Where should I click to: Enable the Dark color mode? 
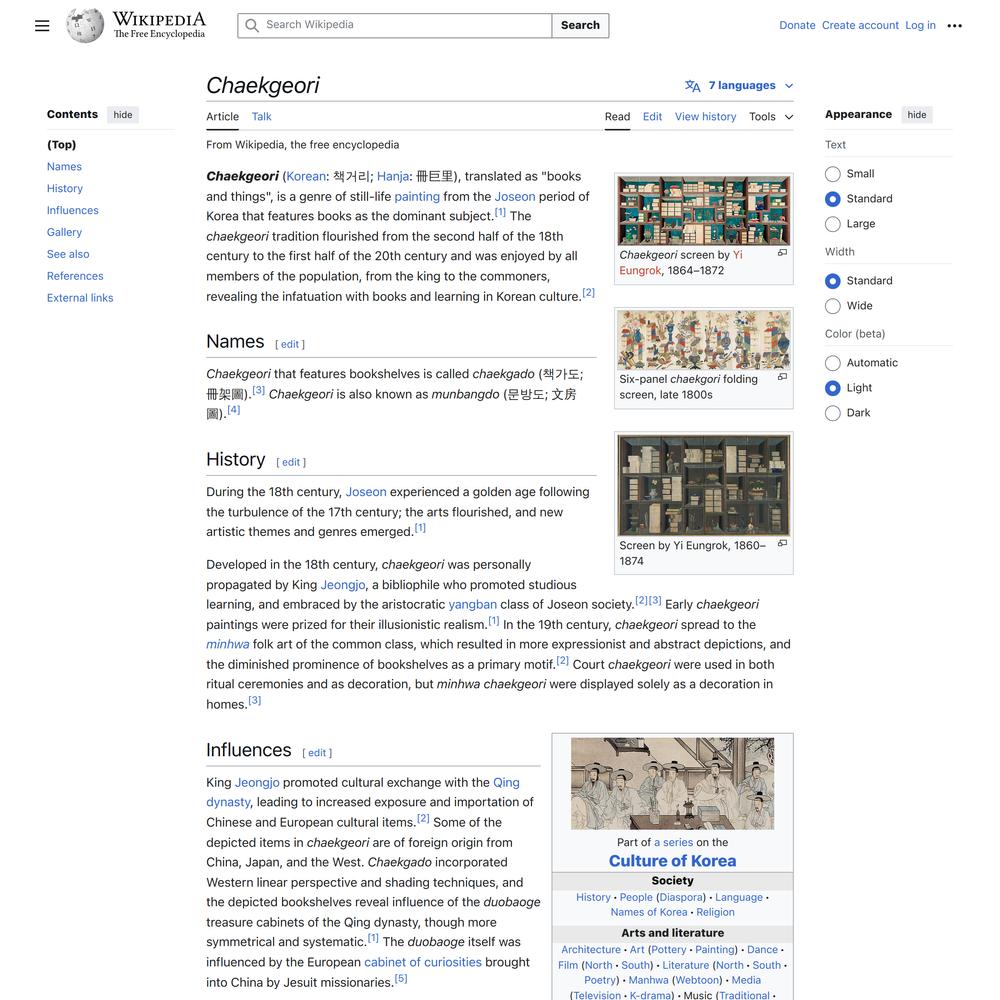[833, 413]
